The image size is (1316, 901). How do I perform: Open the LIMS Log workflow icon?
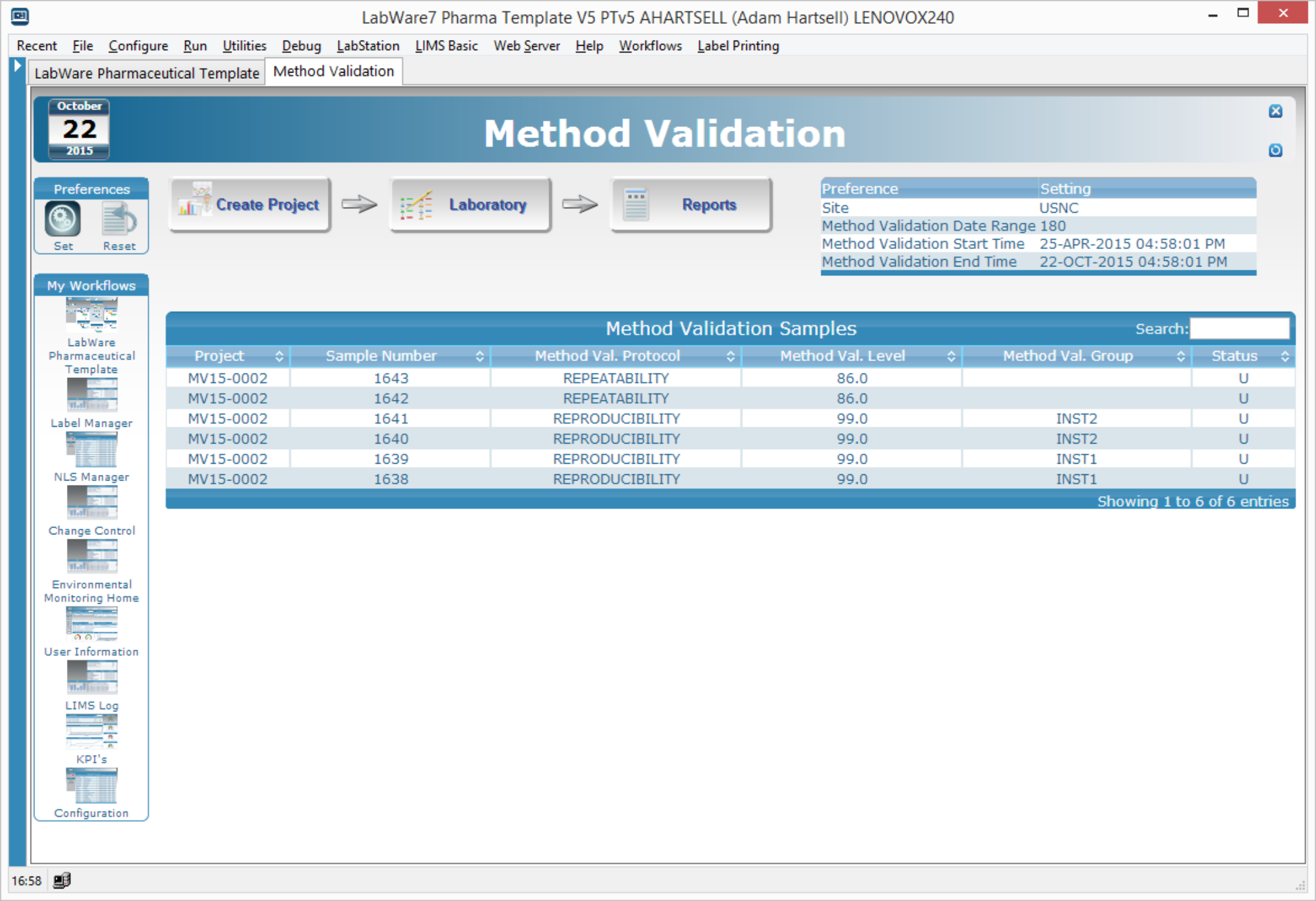[x=91, y=678]
